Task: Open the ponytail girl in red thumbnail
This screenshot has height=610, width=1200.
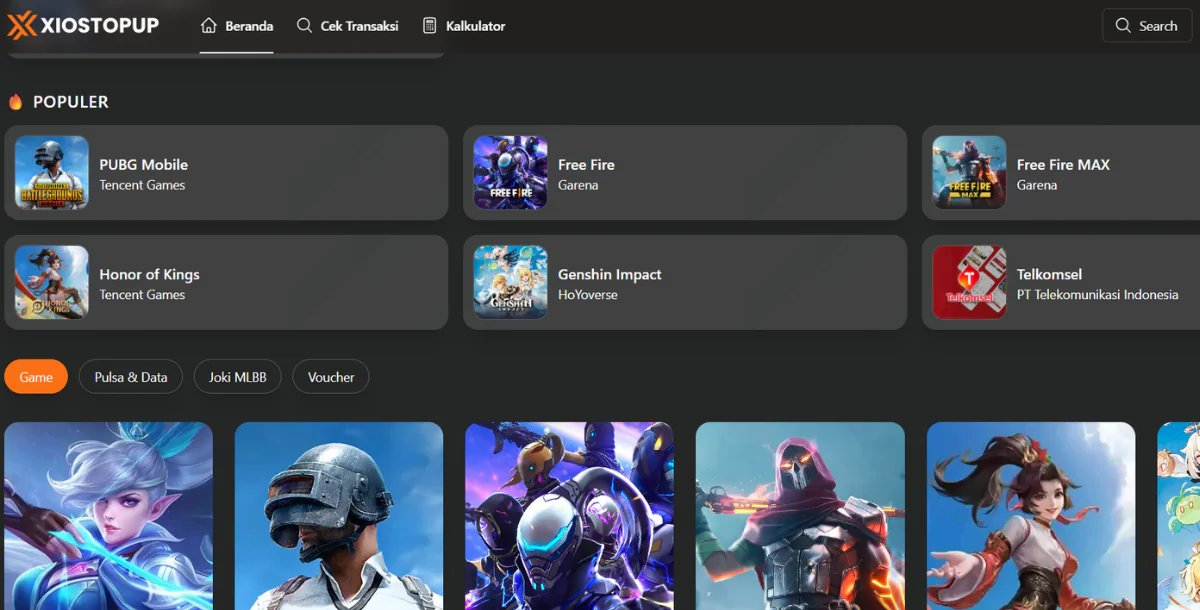Action: point(1031,516)
